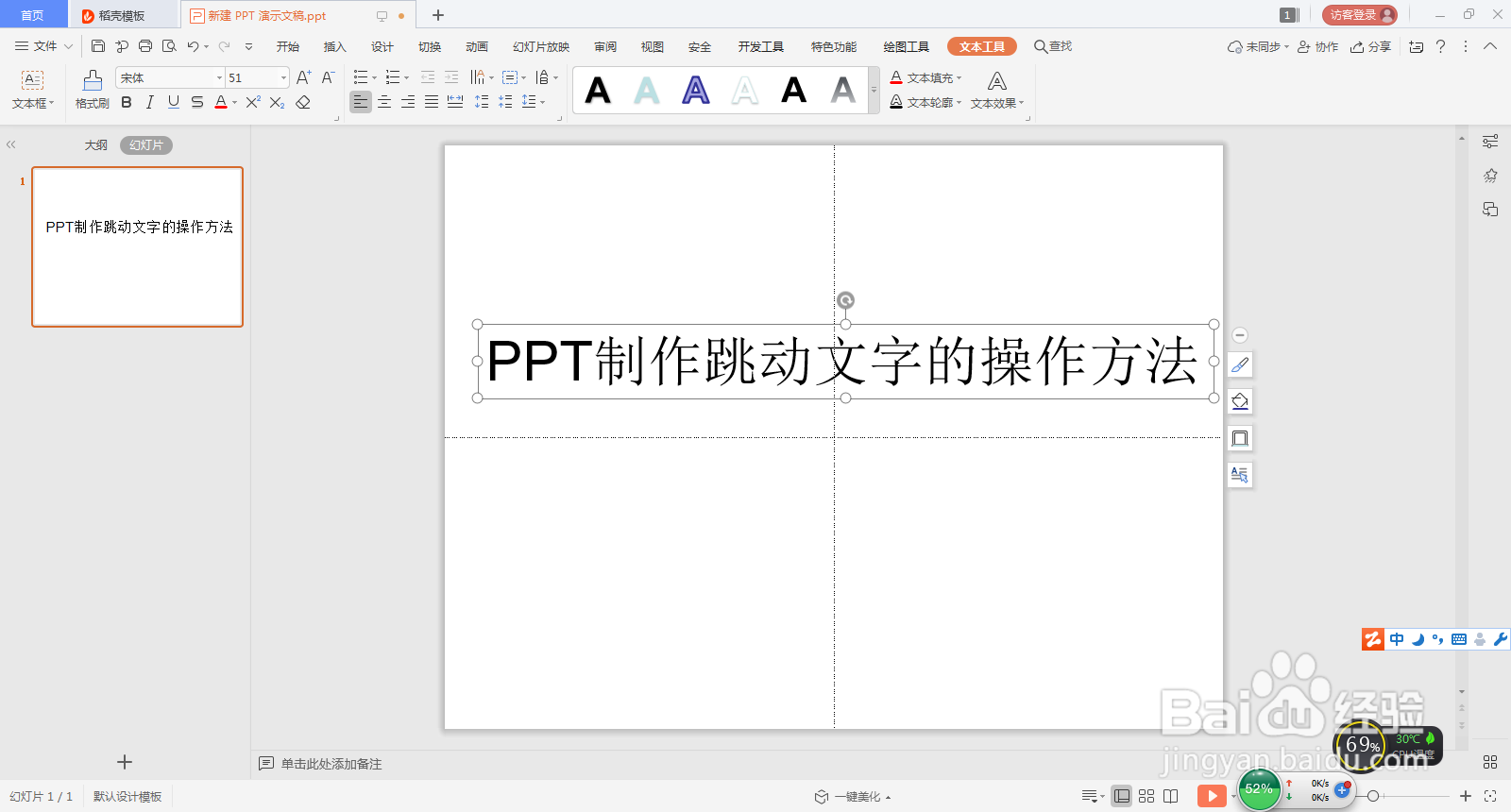Select align left paragraph button
1511x812 pixels.
pos(361,102)
